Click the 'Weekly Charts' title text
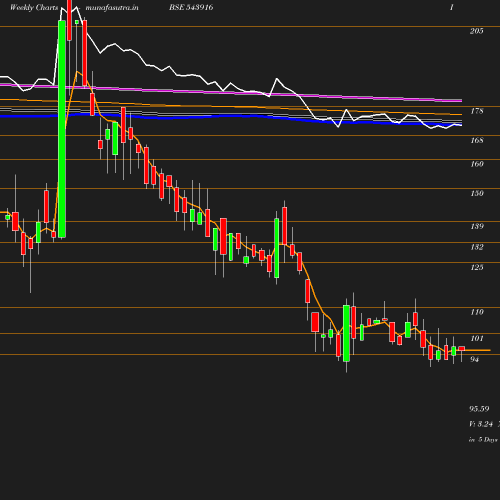Viewport: 500px width, 500px height. [x=34, y=8]
